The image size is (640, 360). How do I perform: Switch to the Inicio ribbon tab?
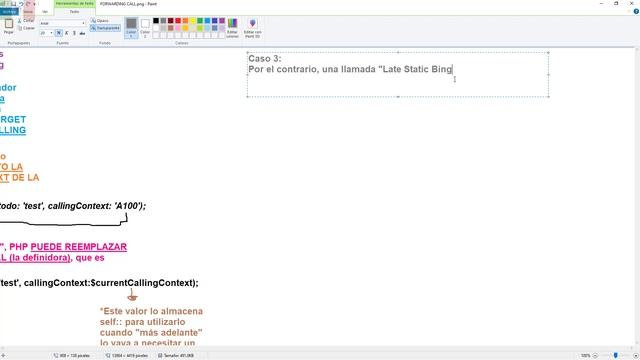tap(28, 11)
